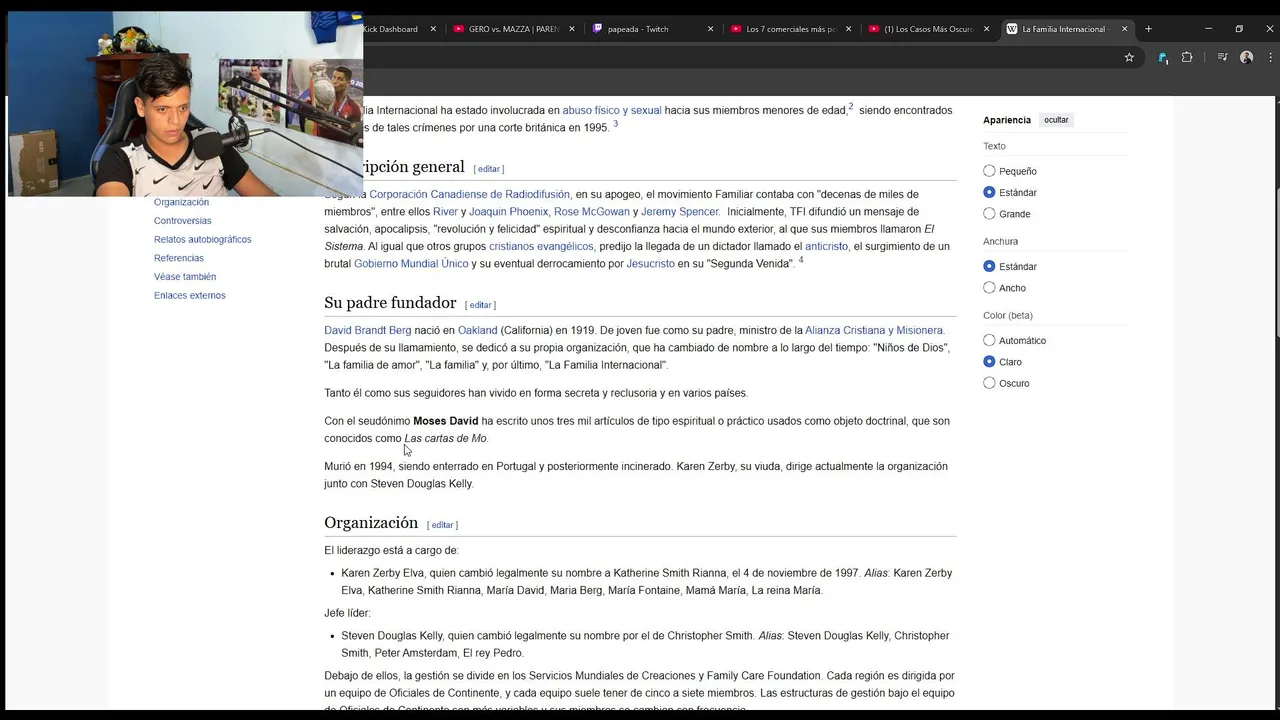Switch to the Kick Dashboard tab
This screenshot has height=720, width=1280.
[391, 29]
